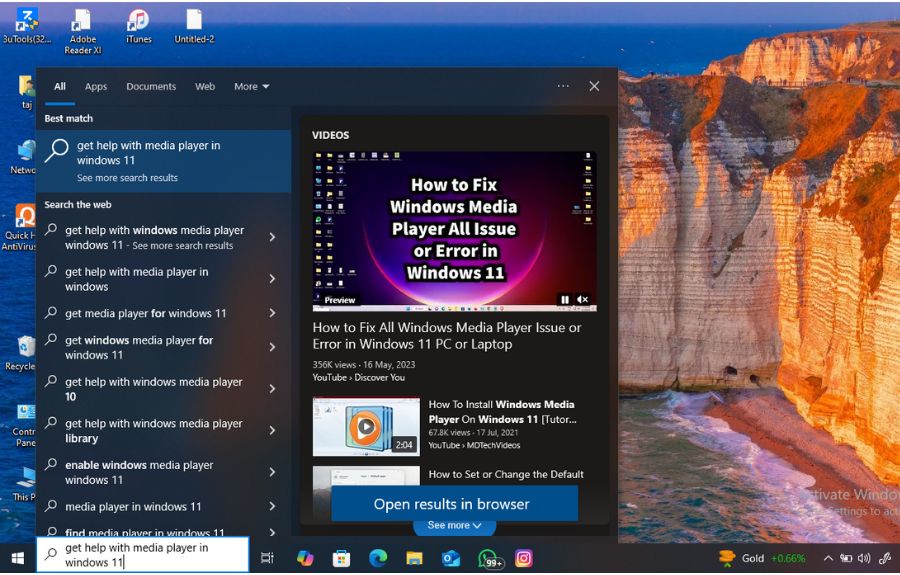Screen dimensions: 900x575
Task: Open Task View on the taskbar
Action: pos(267,558)
